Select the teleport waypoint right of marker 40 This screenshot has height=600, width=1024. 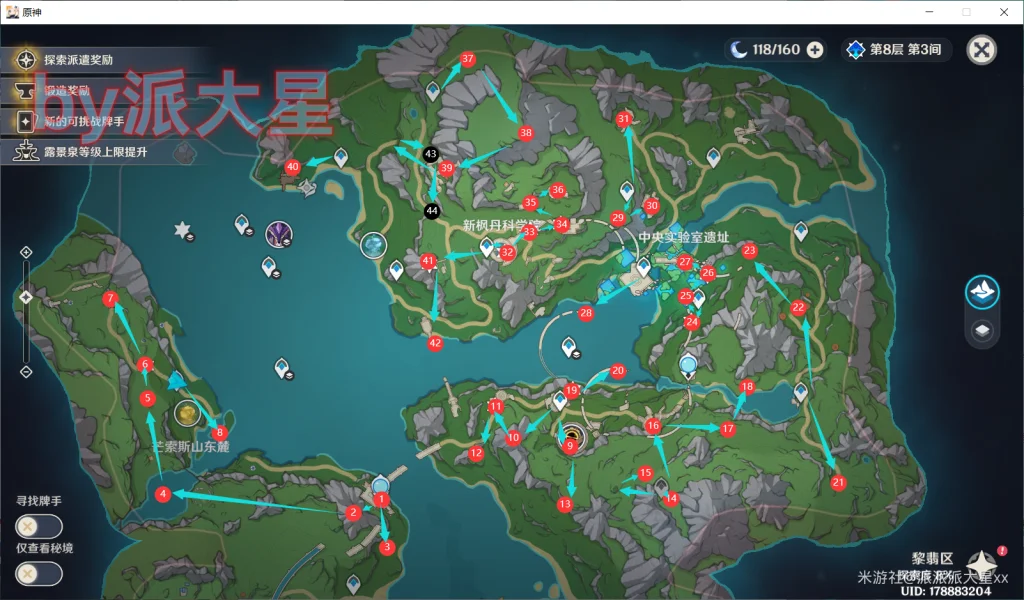(x=340, y=157)
